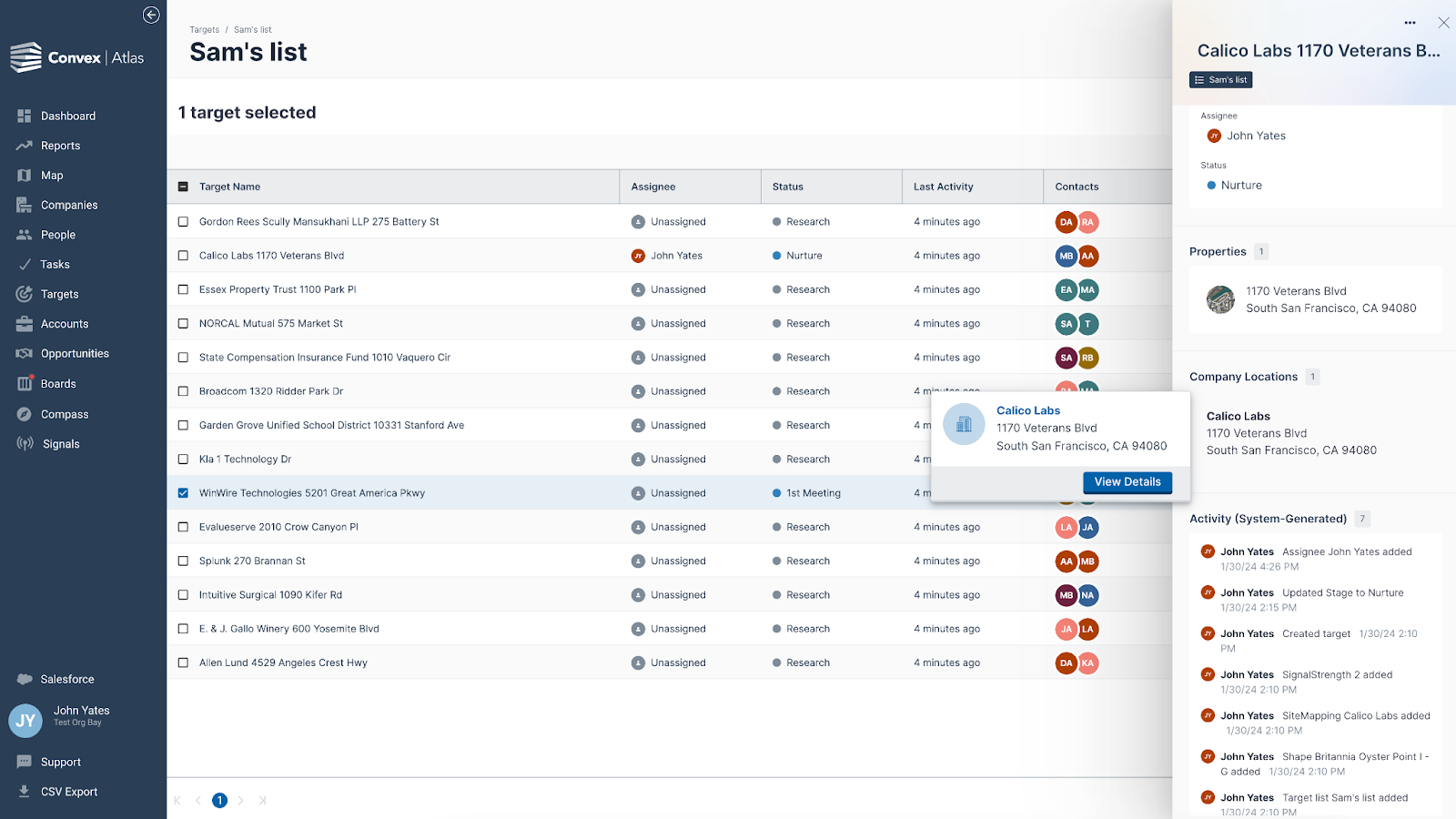The image size is (1456, 819).
Task: Open the John Yates assignee selector in the panel
Action: tap(1255, 136)
